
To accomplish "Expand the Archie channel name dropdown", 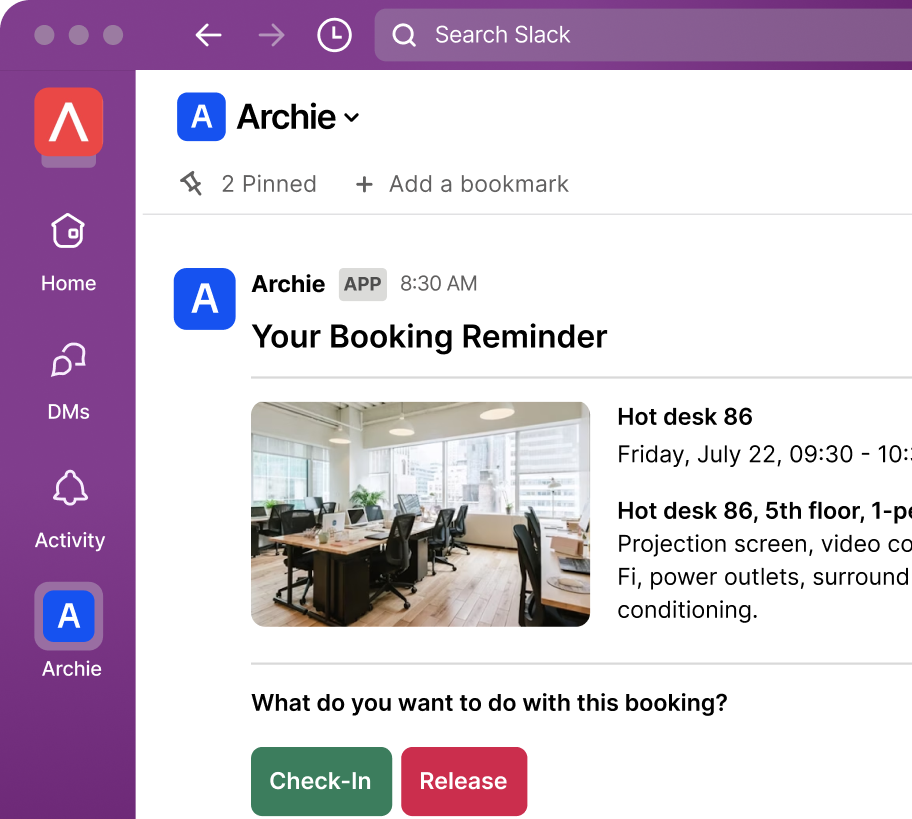I will point(351,118).
